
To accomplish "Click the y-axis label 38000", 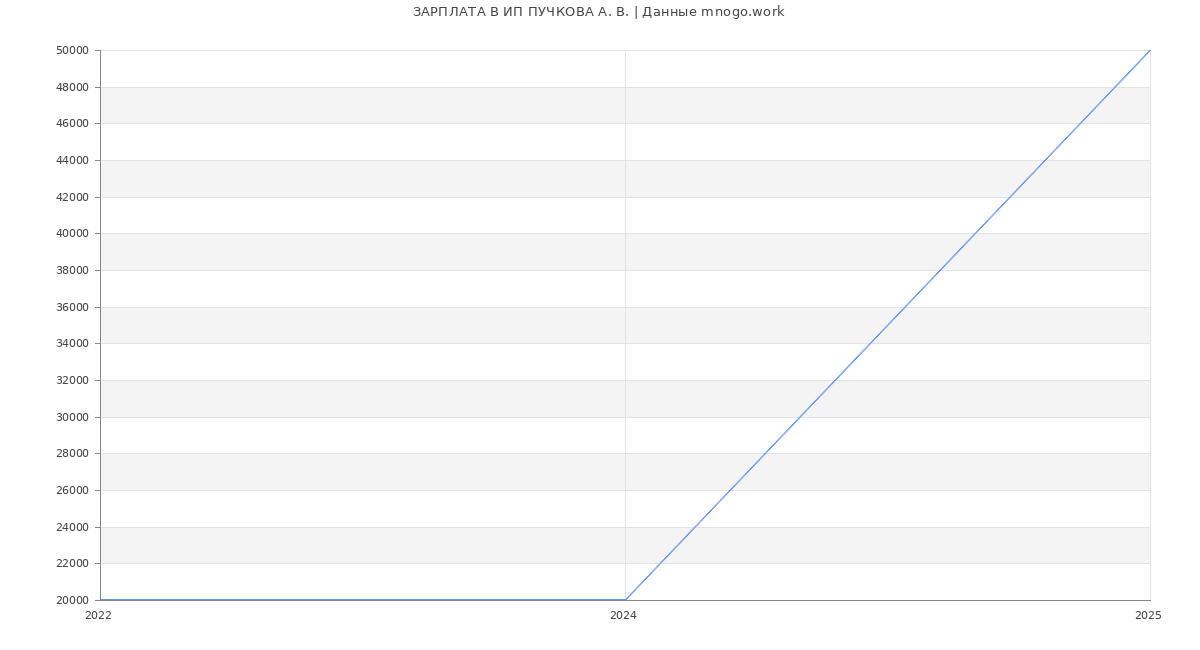I will coord(72,271).
